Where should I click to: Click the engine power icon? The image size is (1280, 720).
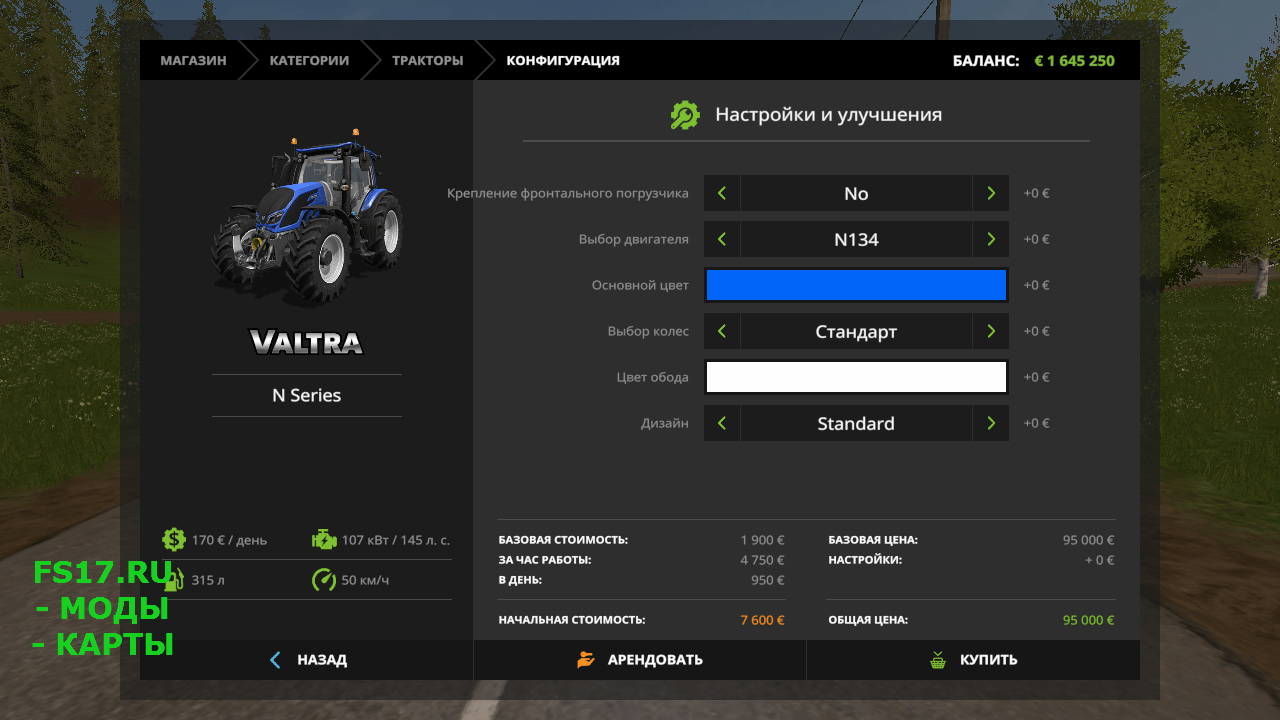pyautogui.click(x=324, y=540)
